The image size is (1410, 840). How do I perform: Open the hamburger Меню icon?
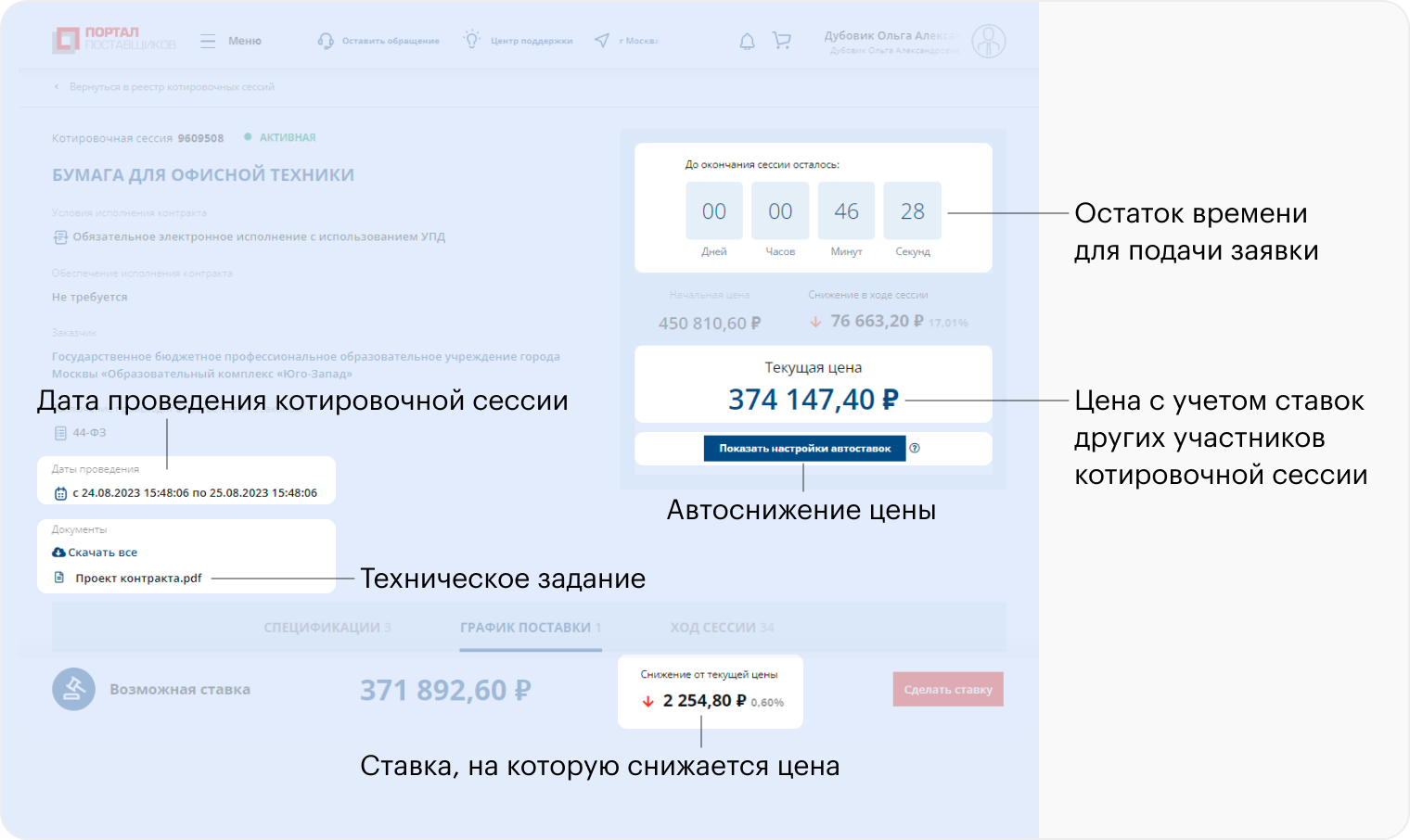pyautogui.click(x=208, y=41)
